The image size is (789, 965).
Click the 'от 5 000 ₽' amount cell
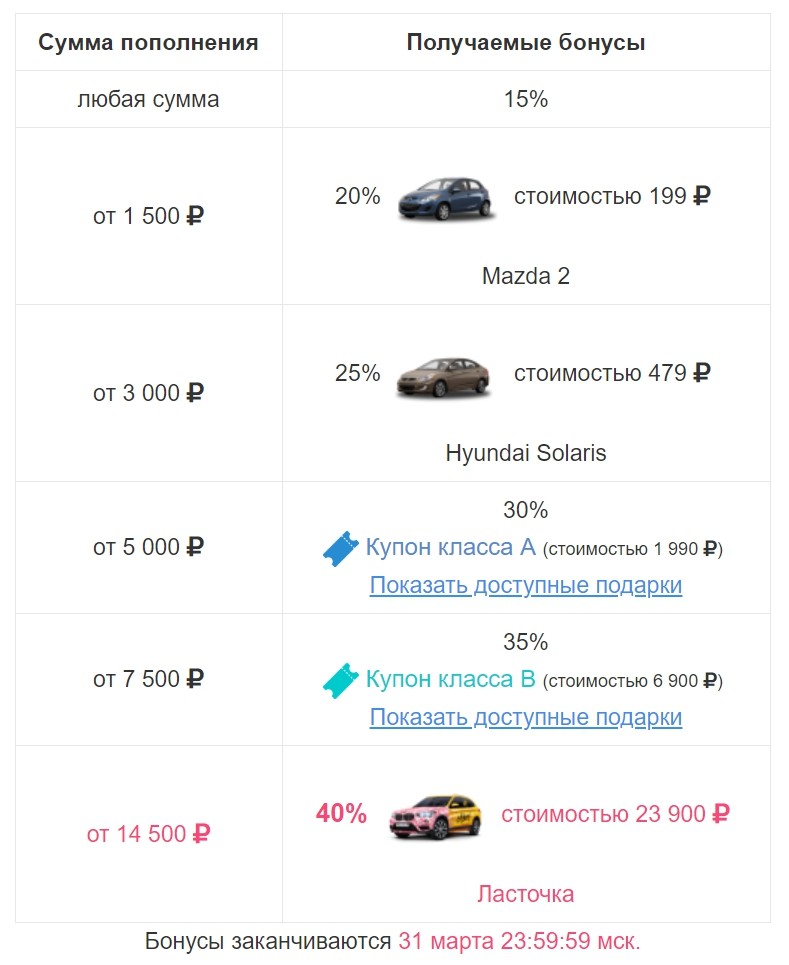point(148,547)
